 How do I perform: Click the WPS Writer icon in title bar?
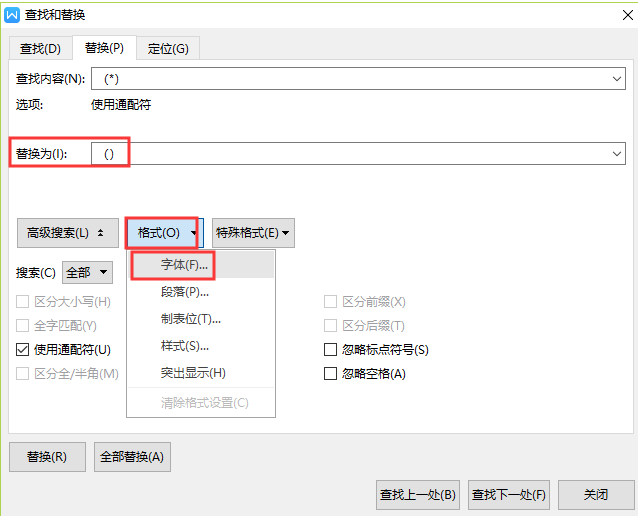coord(12,15)
